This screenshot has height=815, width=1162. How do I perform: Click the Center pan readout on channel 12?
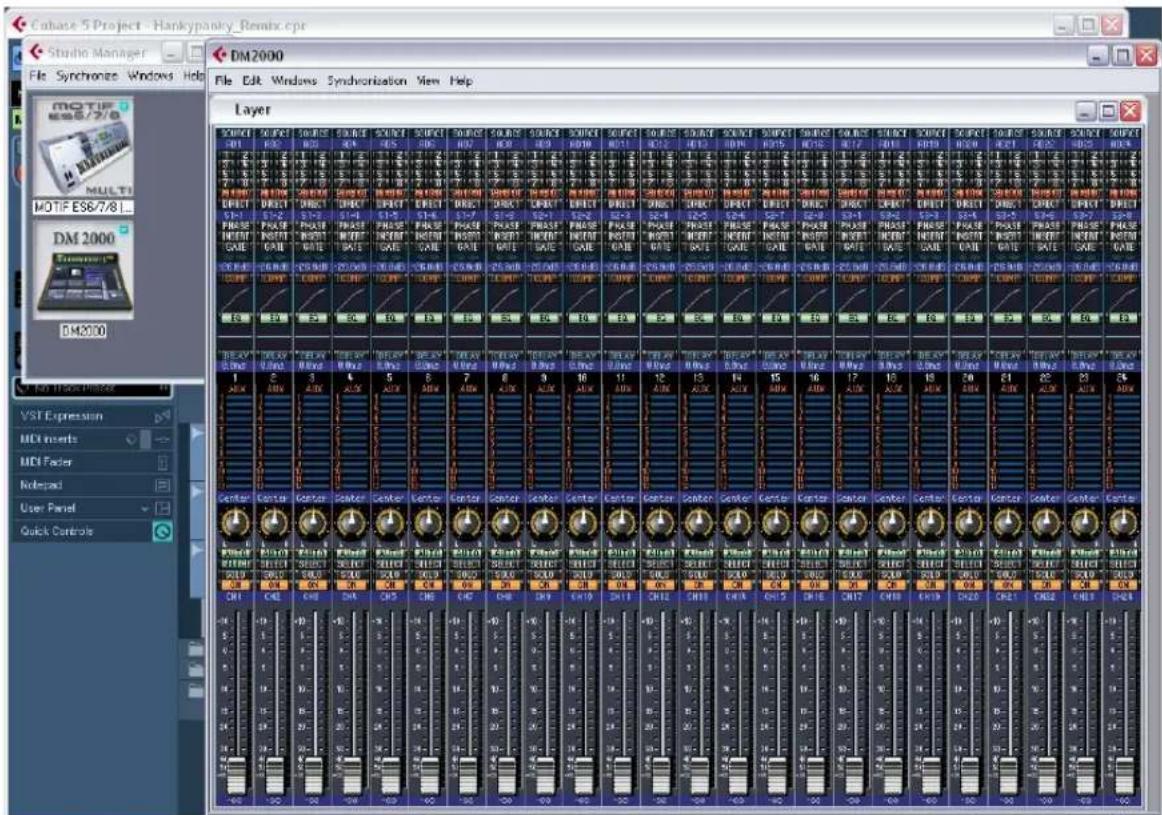[x=660, y=499]
